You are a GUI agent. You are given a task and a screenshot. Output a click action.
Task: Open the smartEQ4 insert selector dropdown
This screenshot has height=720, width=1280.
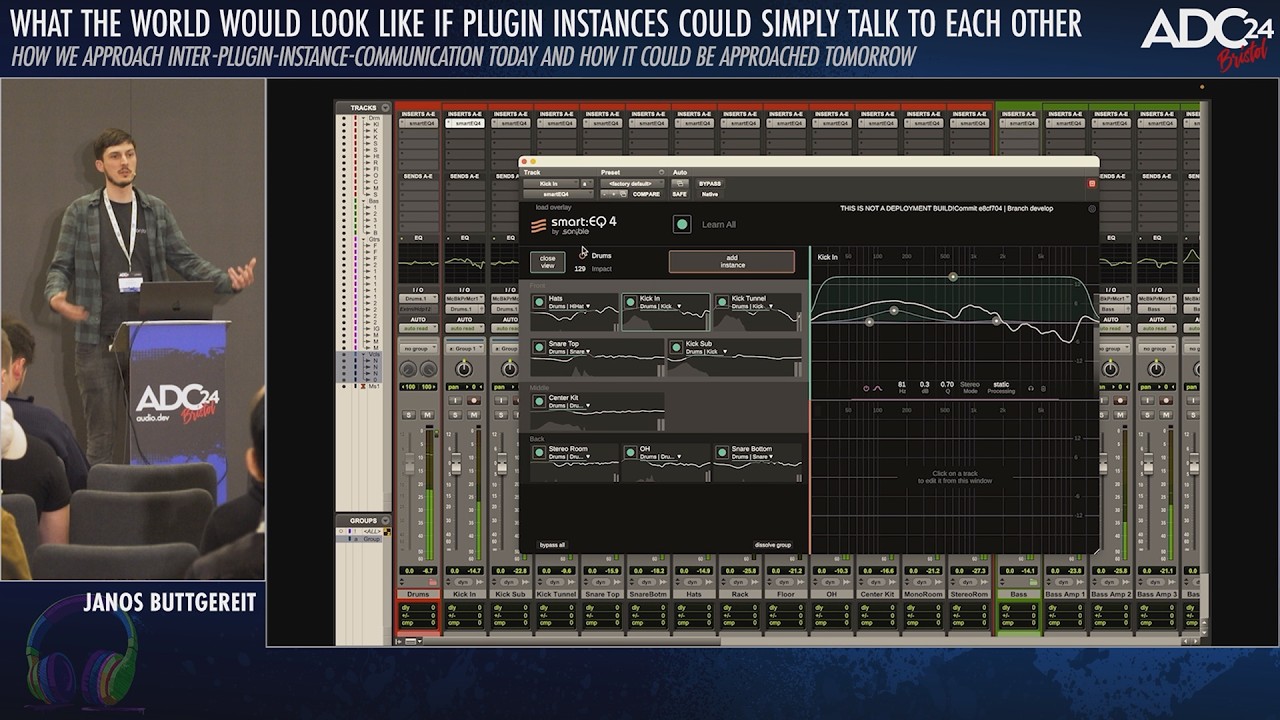click(x=557, y=194)
